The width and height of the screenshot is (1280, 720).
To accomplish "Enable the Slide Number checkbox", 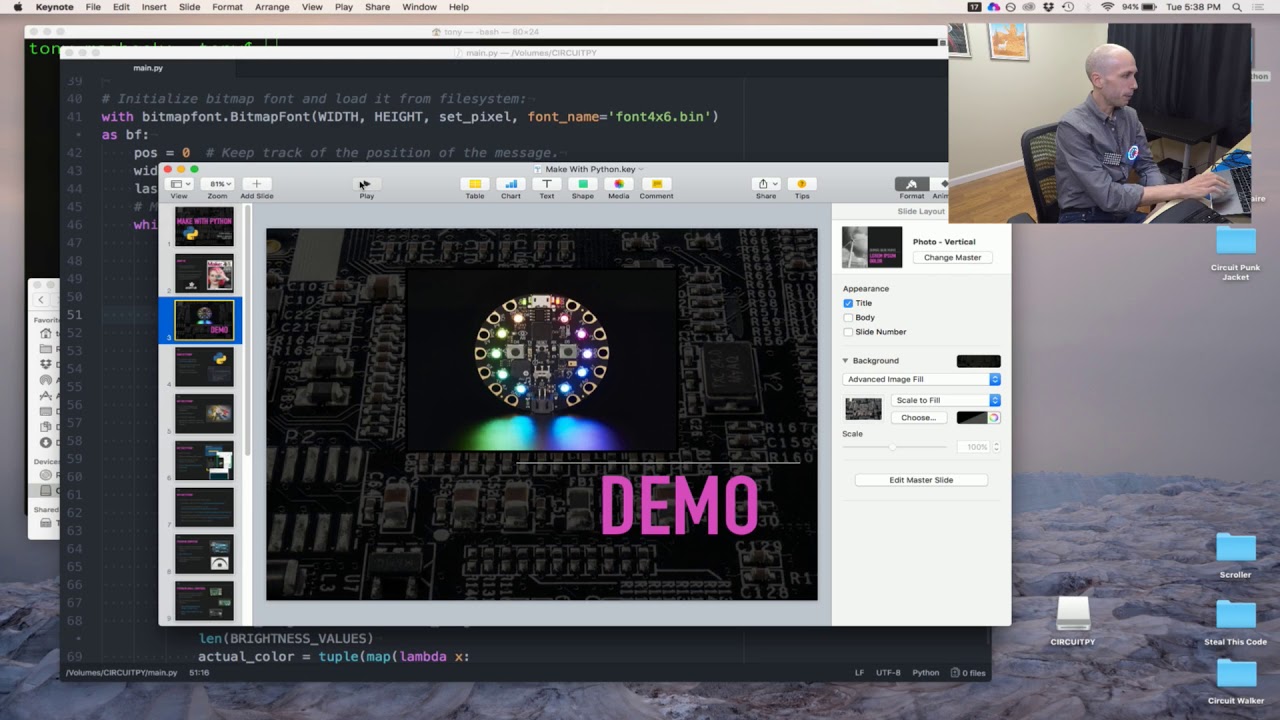I will [848, 332].
